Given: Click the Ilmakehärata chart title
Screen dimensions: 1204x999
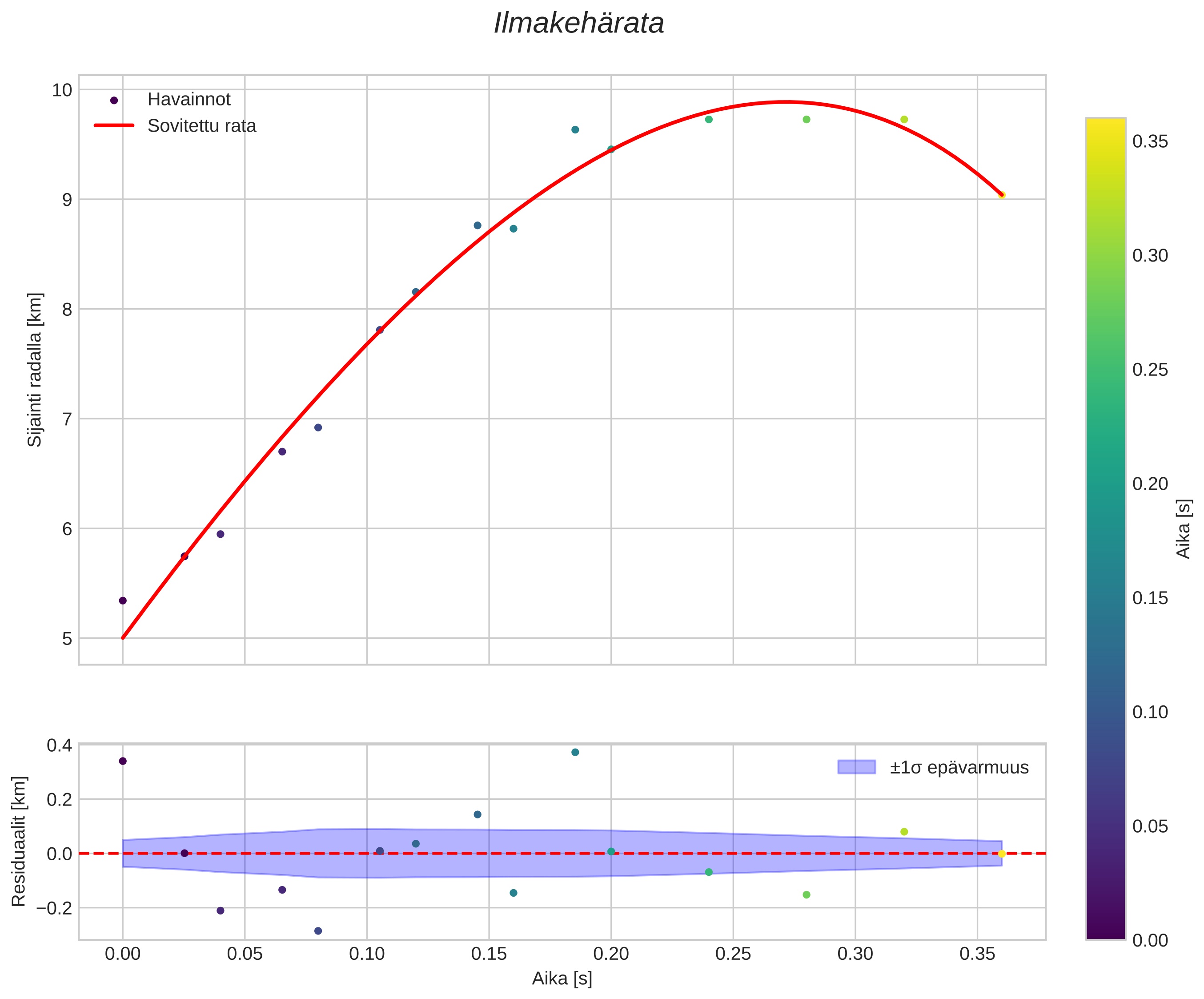Looking at the screenshot, I should click(579, 24).
